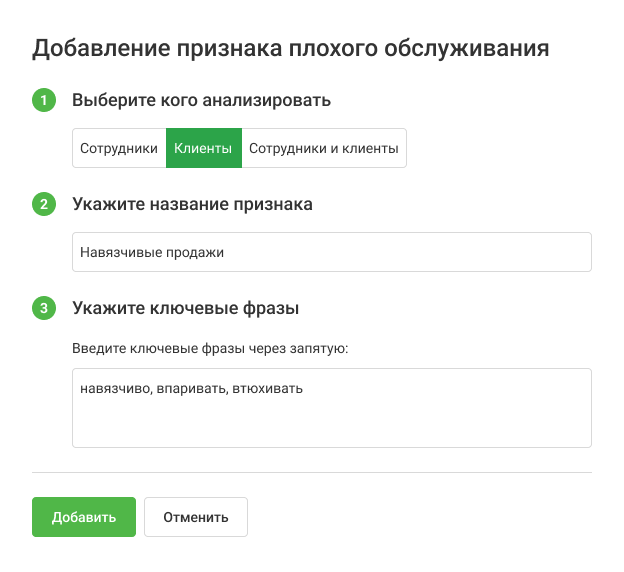This screenshot has height=572, width=624.
Task: Click the green step 2 number badge
Action: 44,204
